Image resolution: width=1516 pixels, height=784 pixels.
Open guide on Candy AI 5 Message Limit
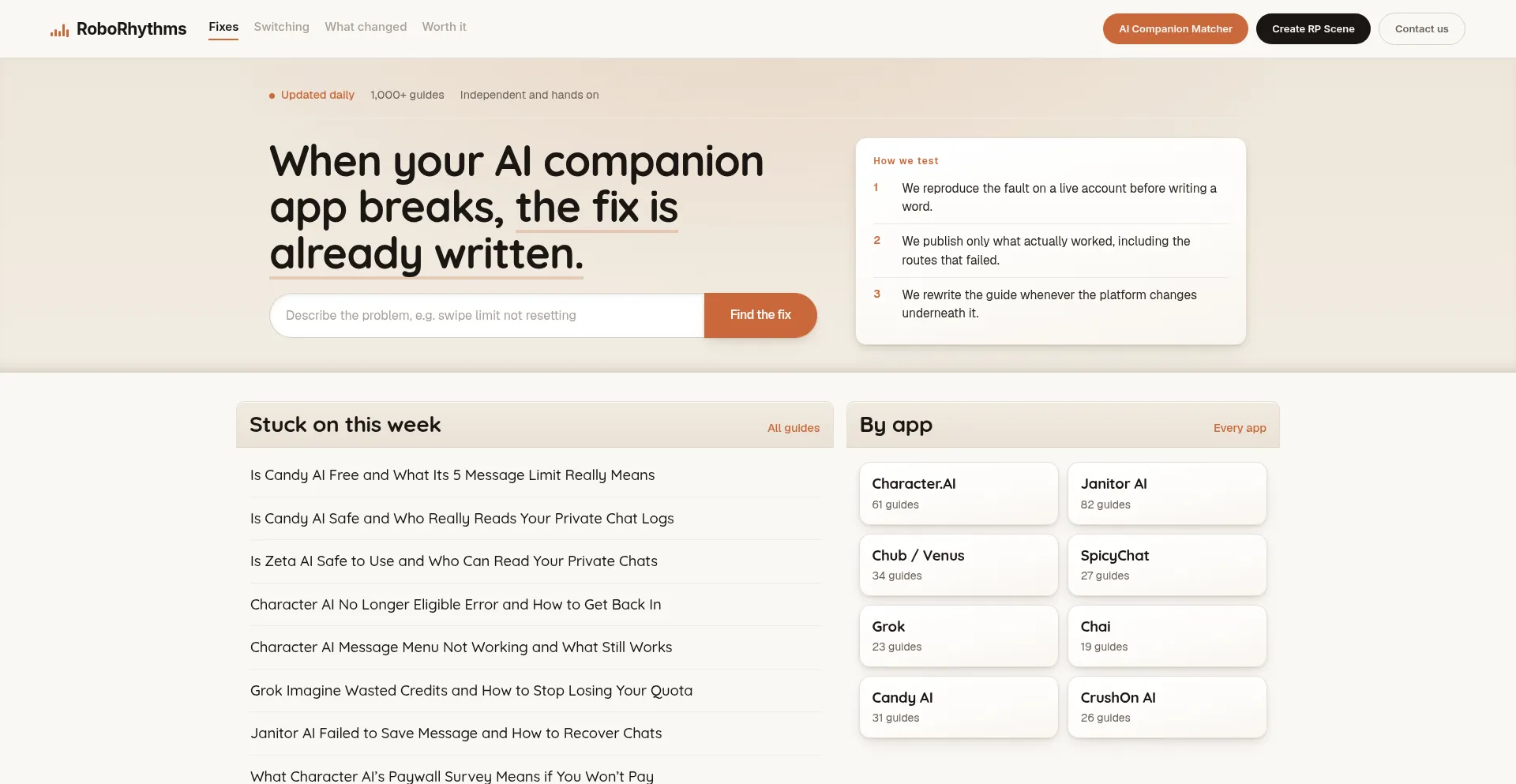[x=452, y=475]
